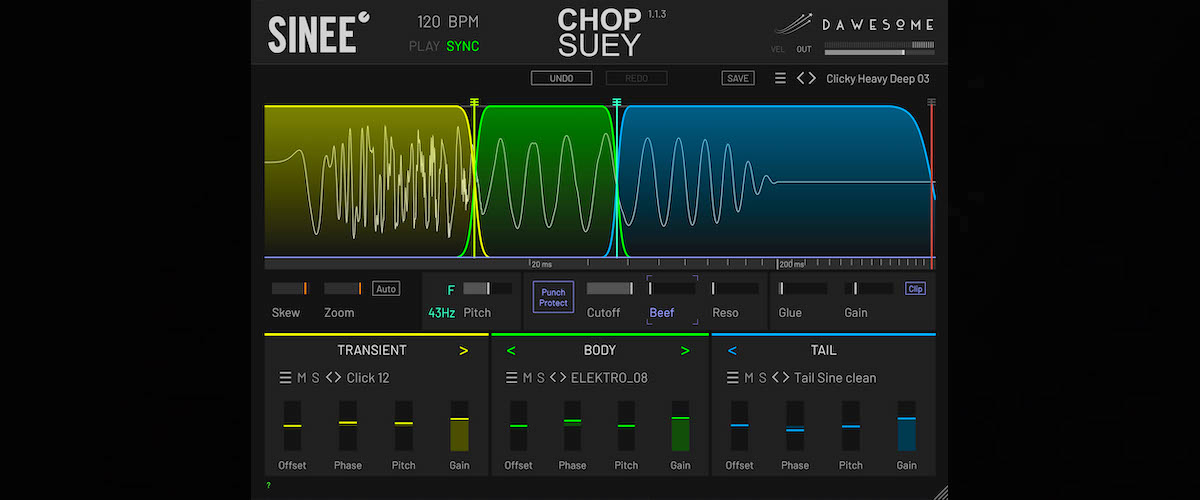Open the Transient layer hamburger menu
Screen dimensions: 1200x500
pyautogui.click(x=286, y=378)
